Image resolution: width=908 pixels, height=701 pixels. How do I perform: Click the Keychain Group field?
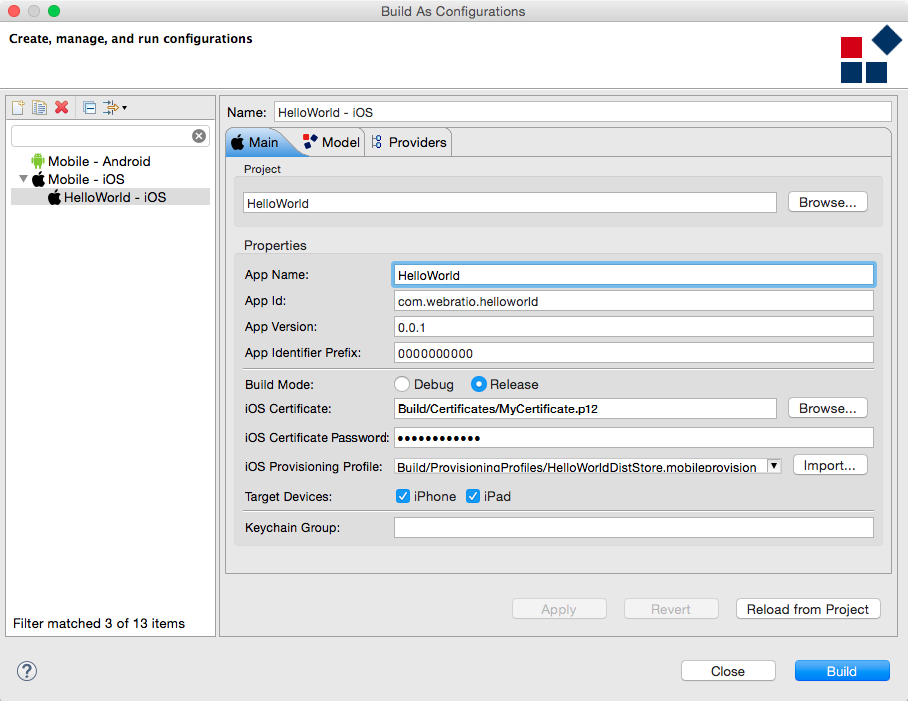[634, 527]
